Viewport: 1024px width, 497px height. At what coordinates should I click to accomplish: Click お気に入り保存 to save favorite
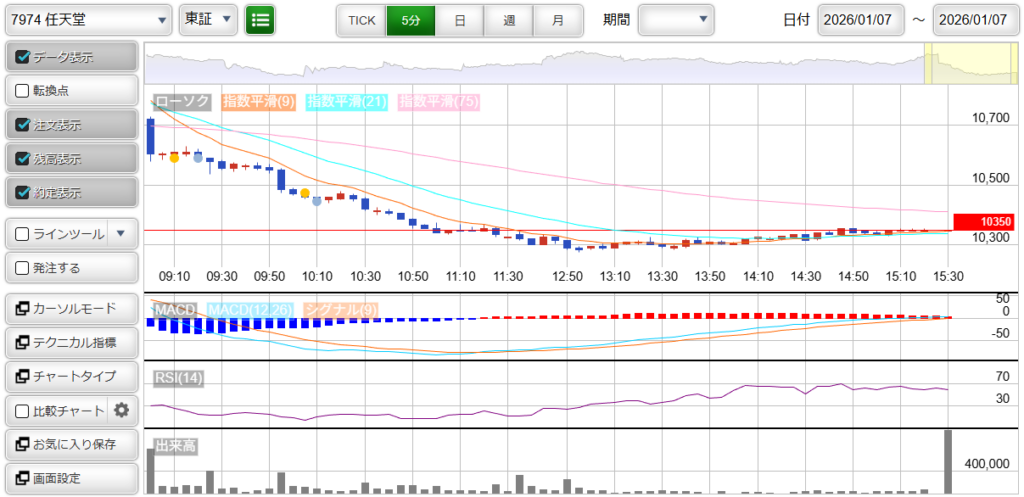tap(70, 444)
